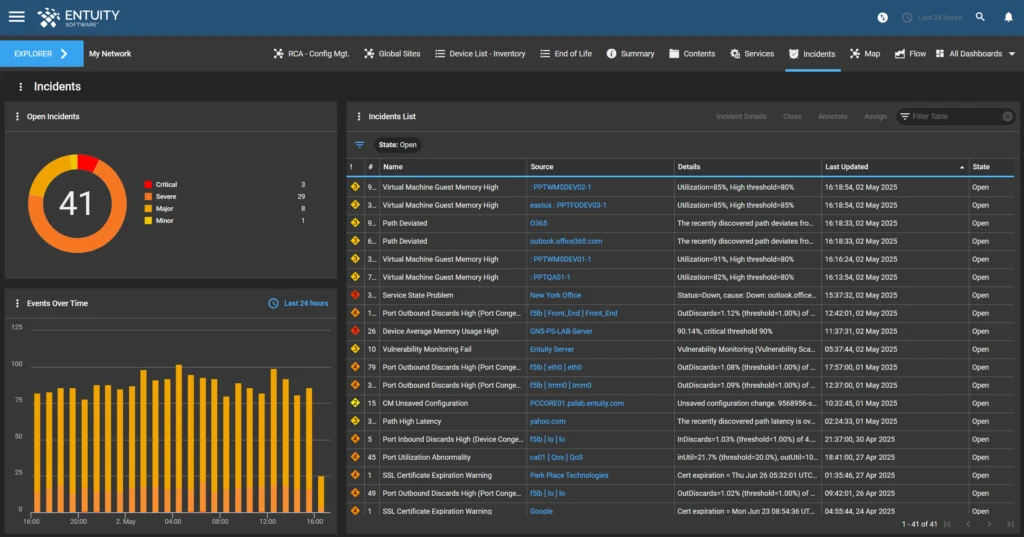Click severity icon of CM Unsaved Configuration row
The height and width of the screenshot is (537, 1024).
click(355, 402)
